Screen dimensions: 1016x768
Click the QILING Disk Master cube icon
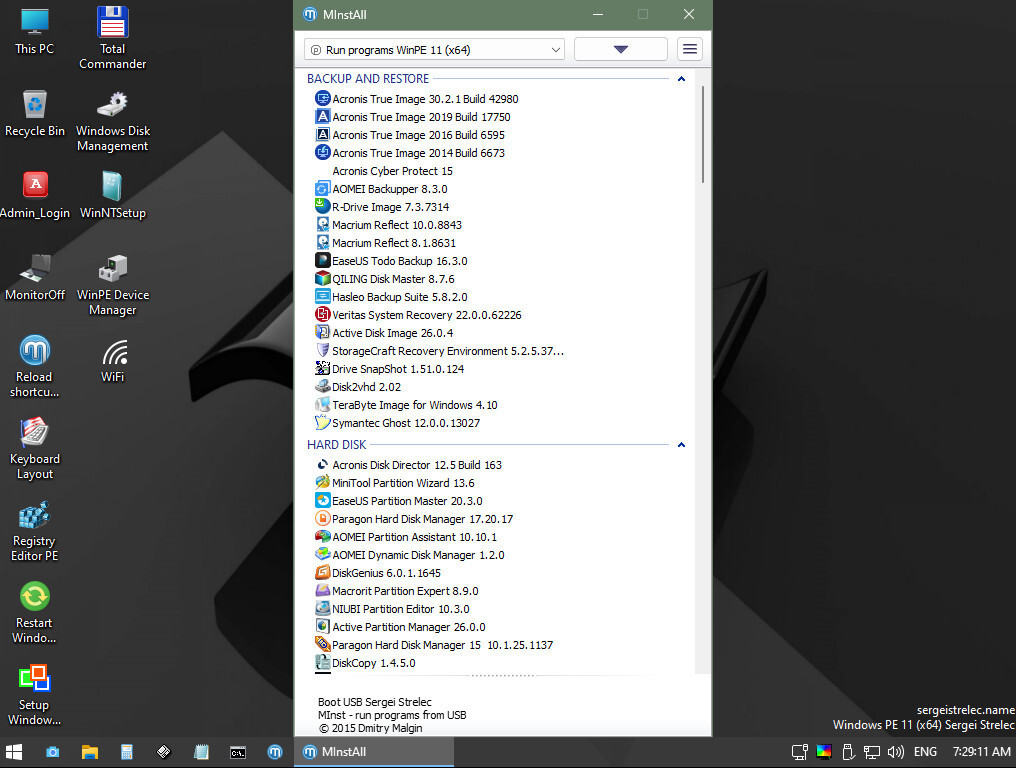tap(322, 279)
